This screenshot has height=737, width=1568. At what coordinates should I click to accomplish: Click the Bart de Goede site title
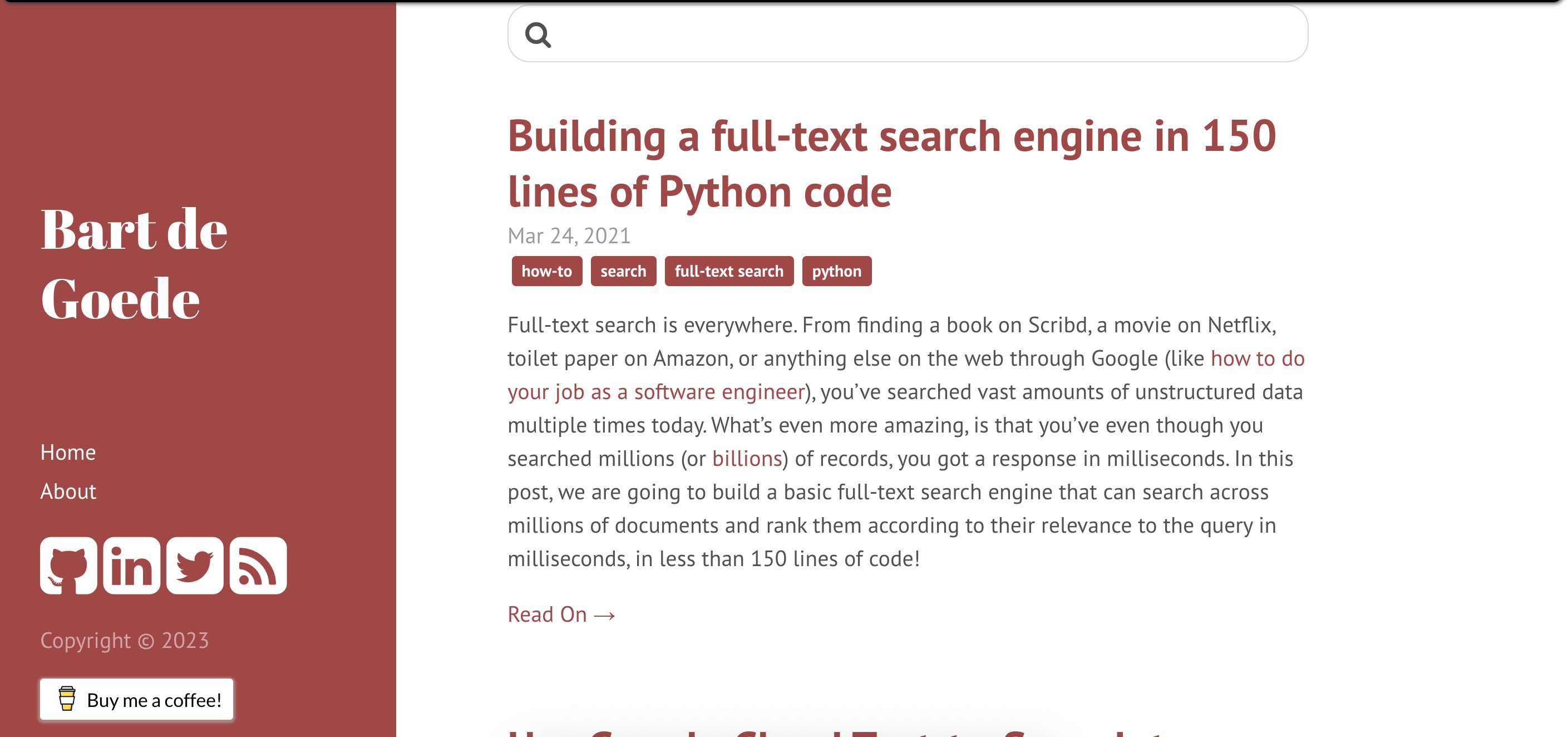[135, 264]
